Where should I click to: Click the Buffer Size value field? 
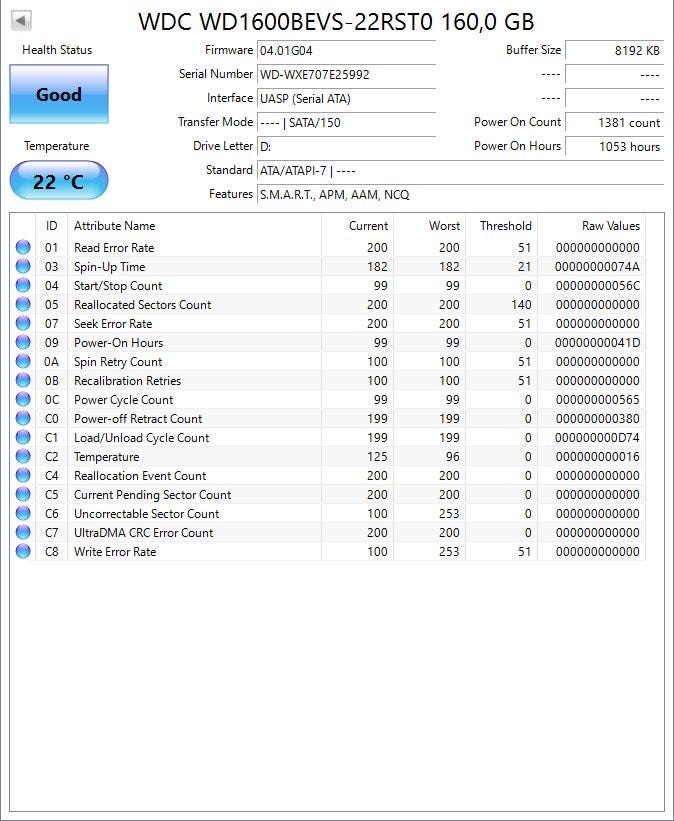click(614, 50)
